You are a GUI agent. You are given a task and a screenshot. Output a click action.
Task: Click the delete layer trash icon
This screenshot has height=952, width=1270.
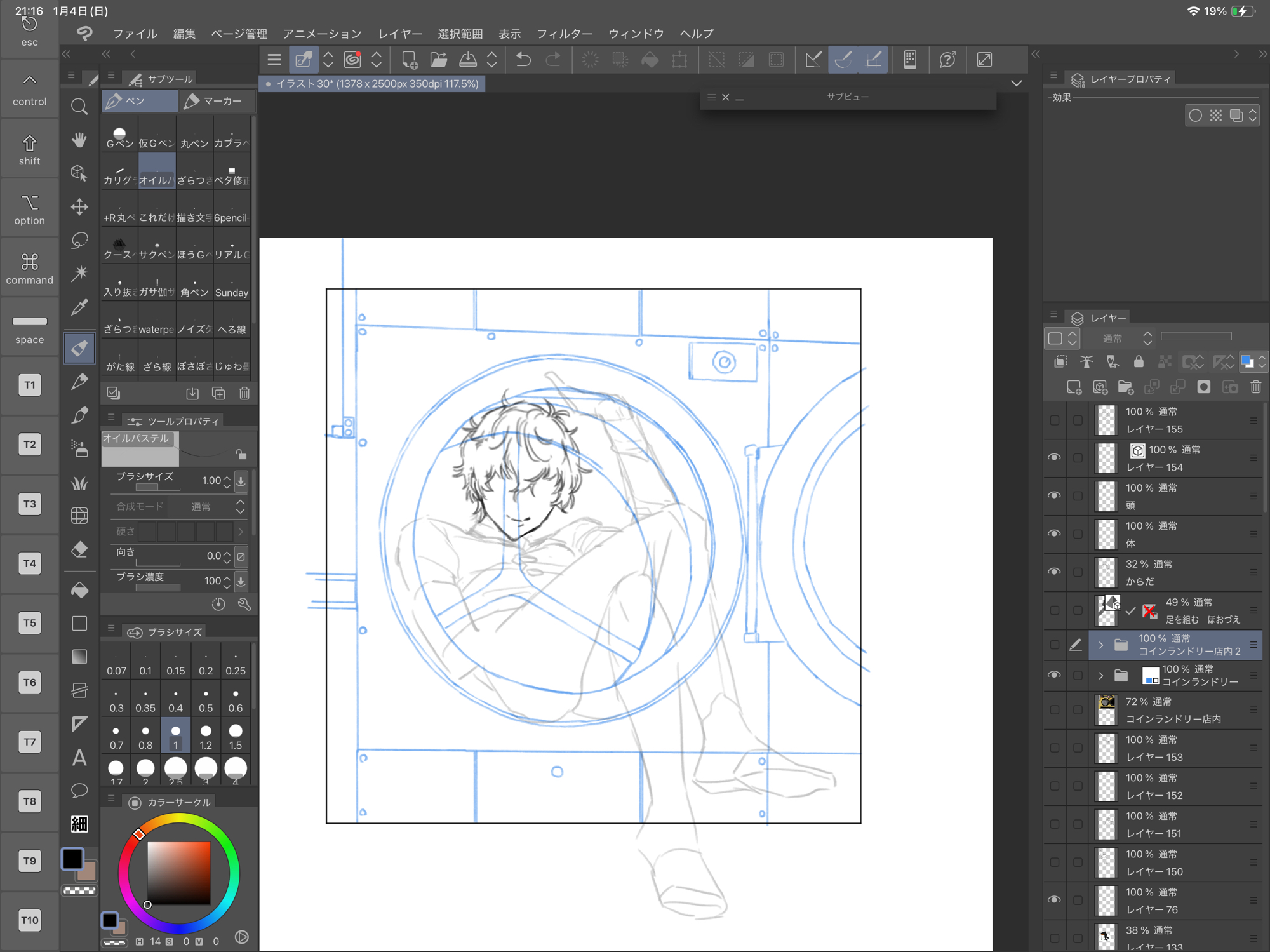pyautogui.click(x=1255, y=387)
